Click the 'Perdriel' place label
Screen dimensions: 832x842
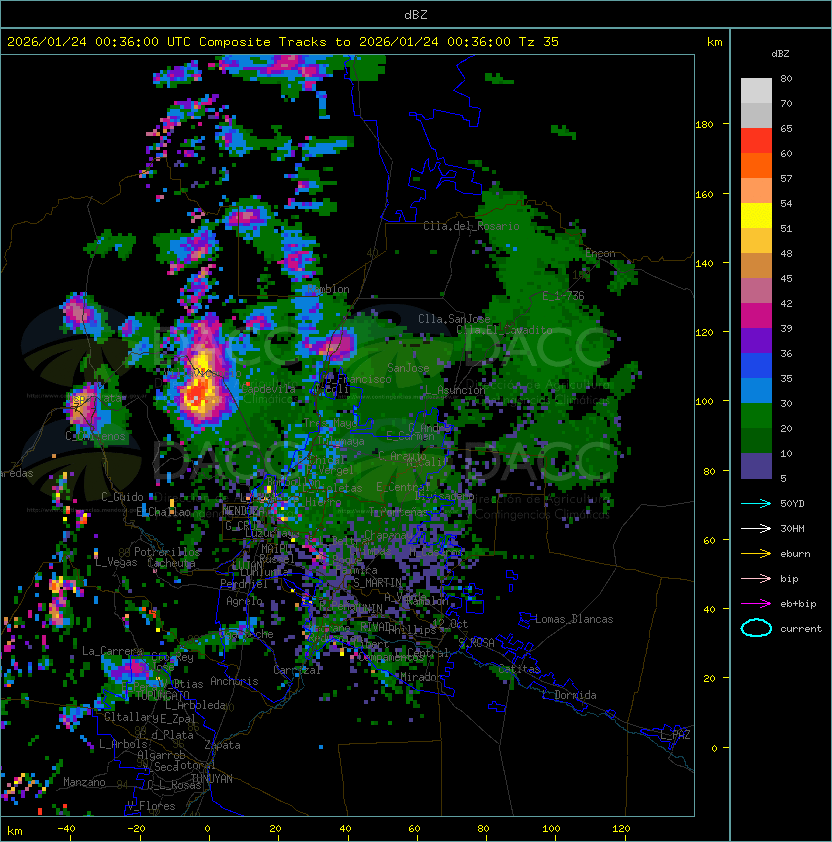[x=243, y=584]
